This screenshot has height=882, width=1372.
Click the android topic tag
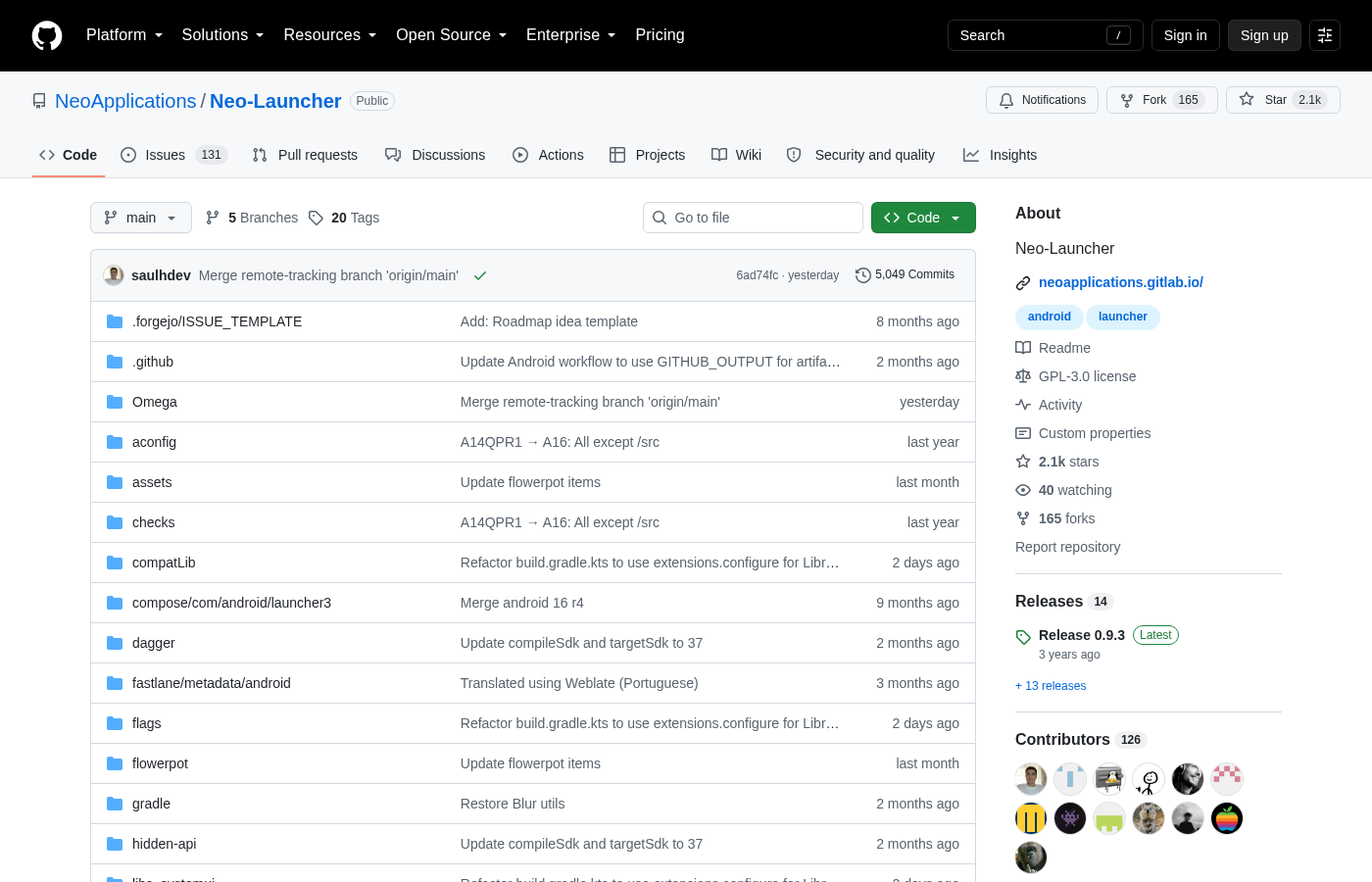(x=1050, y=317)
